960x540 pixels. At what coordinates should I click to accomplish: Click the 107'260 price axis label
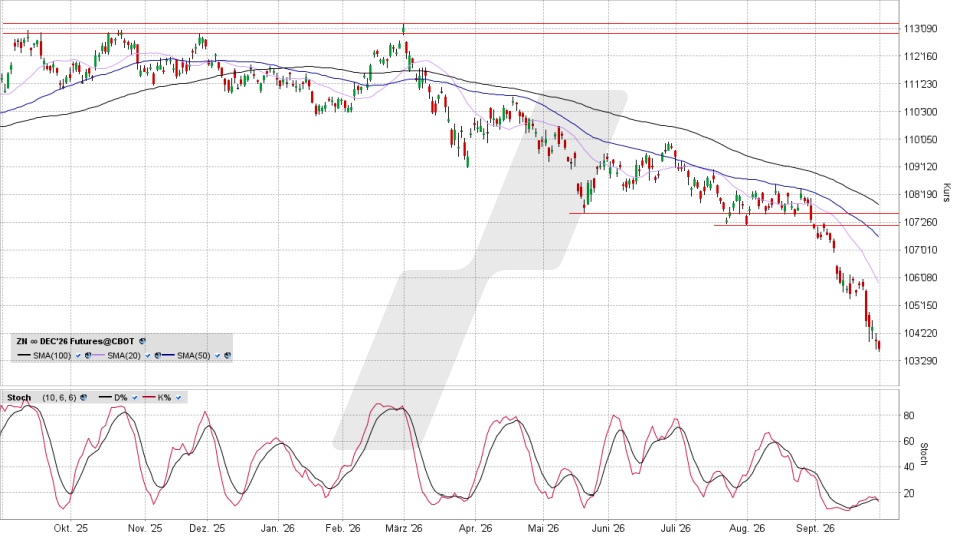click(x=920, y=222)
